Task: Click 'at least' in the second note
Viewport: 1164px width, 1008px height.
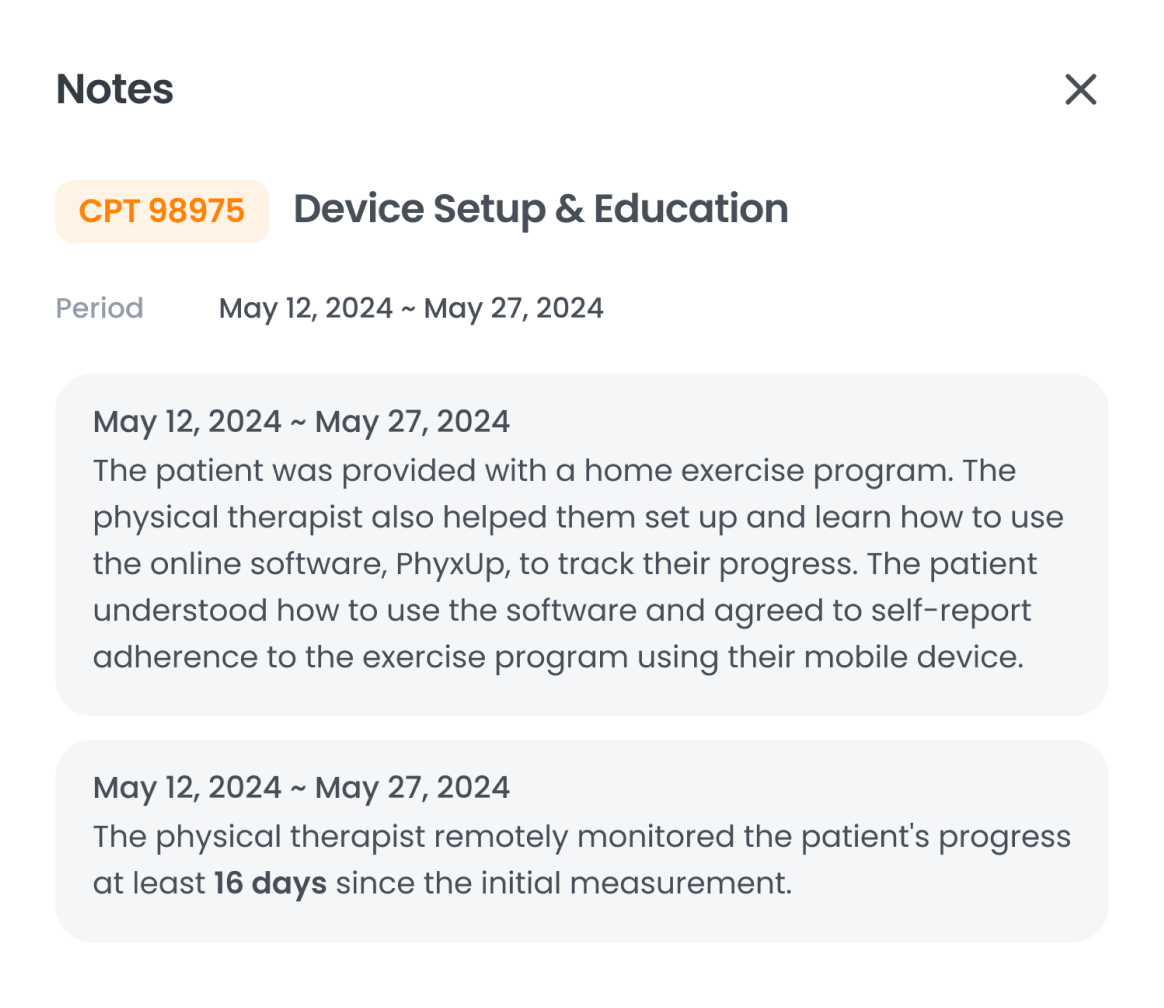Action: click(x=149, y=884)
